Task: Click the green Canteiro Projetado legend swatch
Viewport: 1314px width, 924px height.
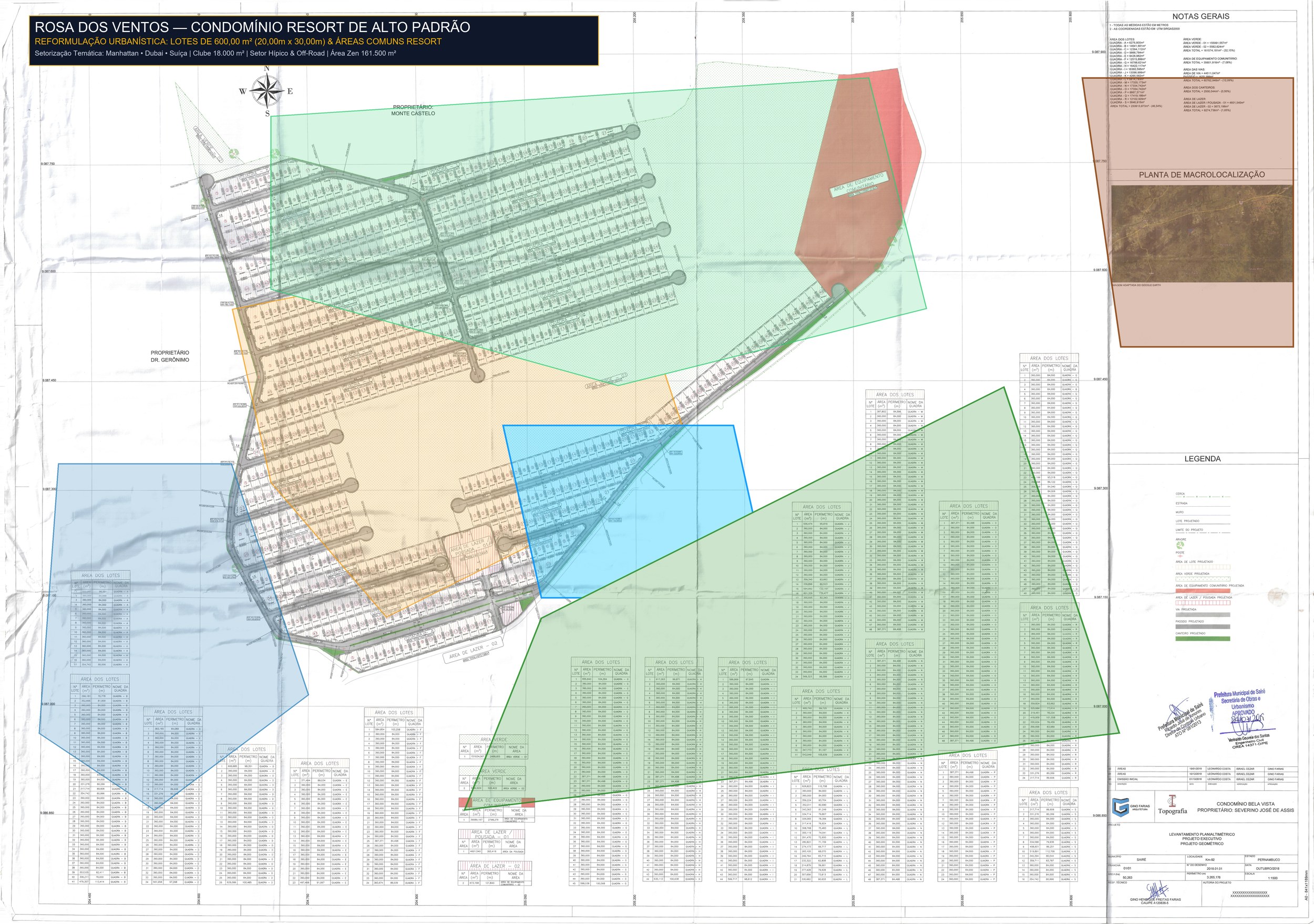Action: click(x=1203, y=639)
